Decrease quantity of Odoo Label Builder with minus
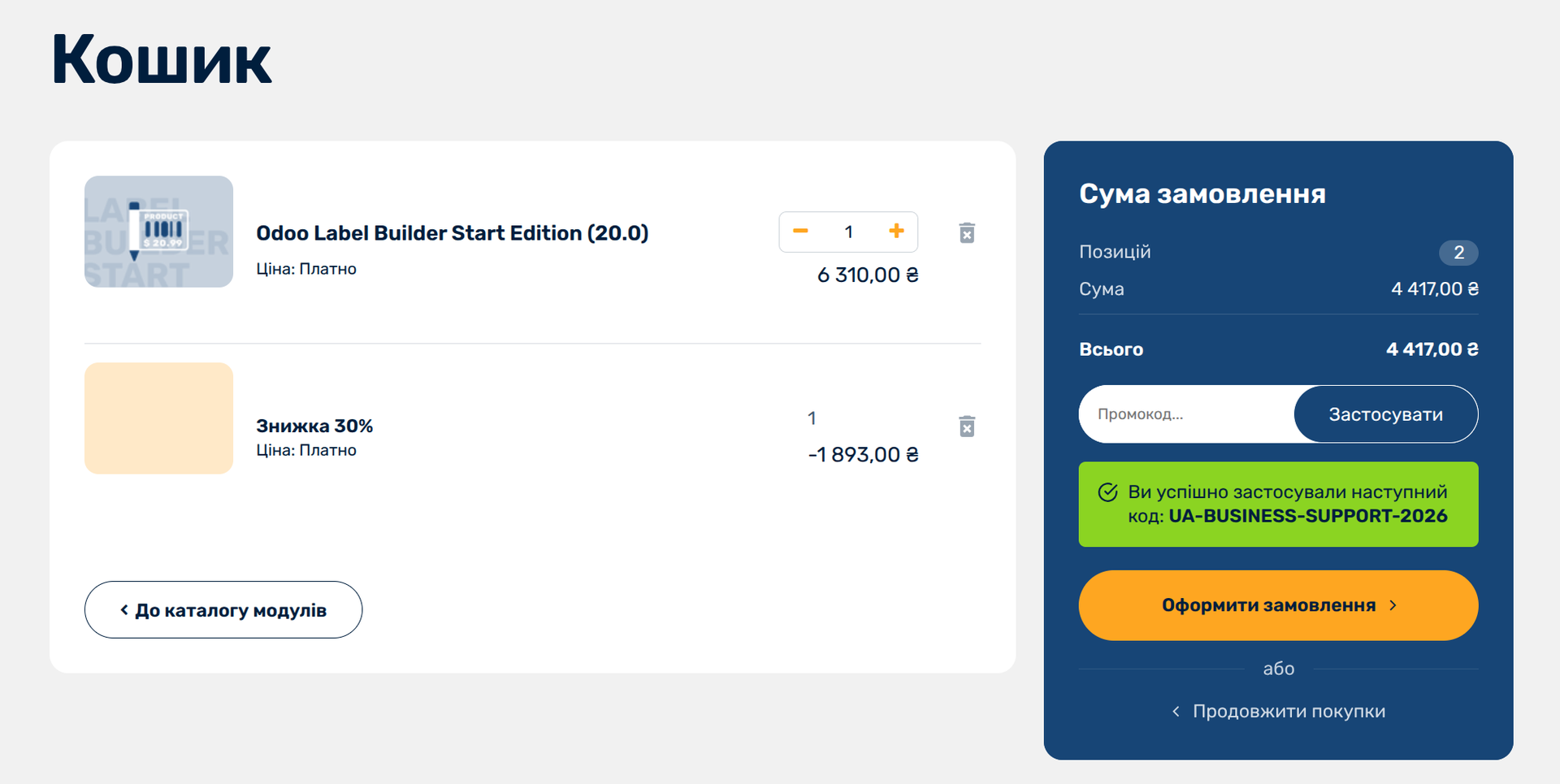The width and height of the screenshot is (1560, 784). [800, 232]
